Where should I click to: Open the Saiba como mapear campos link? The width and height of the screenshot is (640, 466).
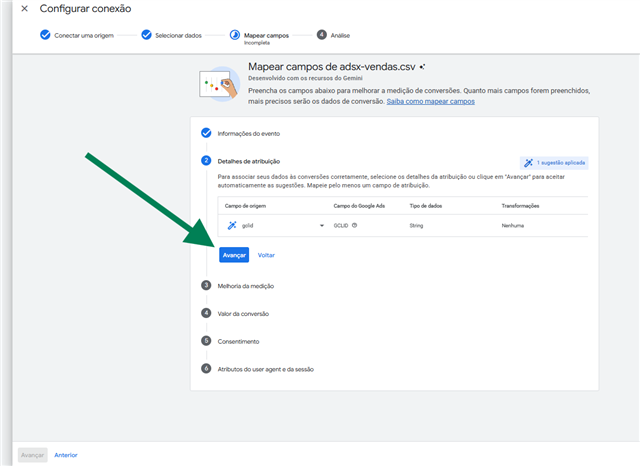(x=431, y=102)
